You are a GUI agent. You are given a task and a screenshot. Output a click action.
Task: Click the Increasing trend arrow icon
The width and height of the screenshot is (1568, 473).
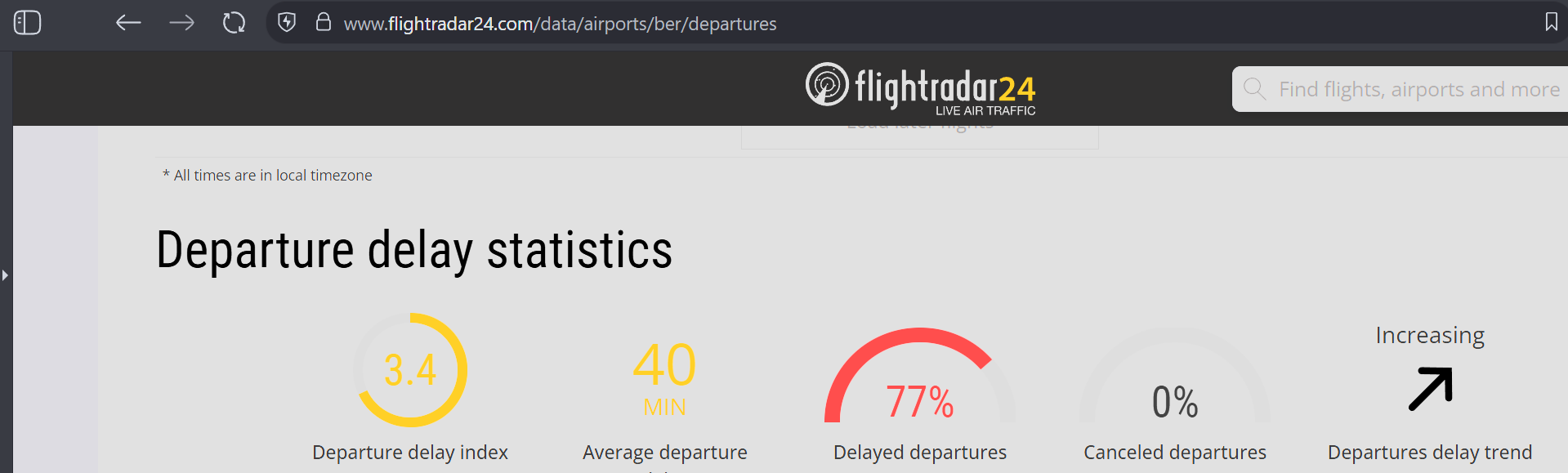1431,389
